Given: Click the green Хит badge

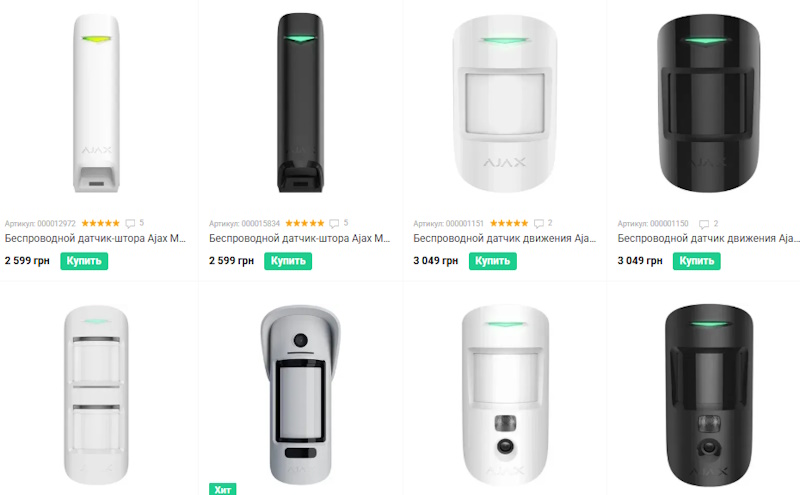Looking at the screenshot, I should 223,489.
